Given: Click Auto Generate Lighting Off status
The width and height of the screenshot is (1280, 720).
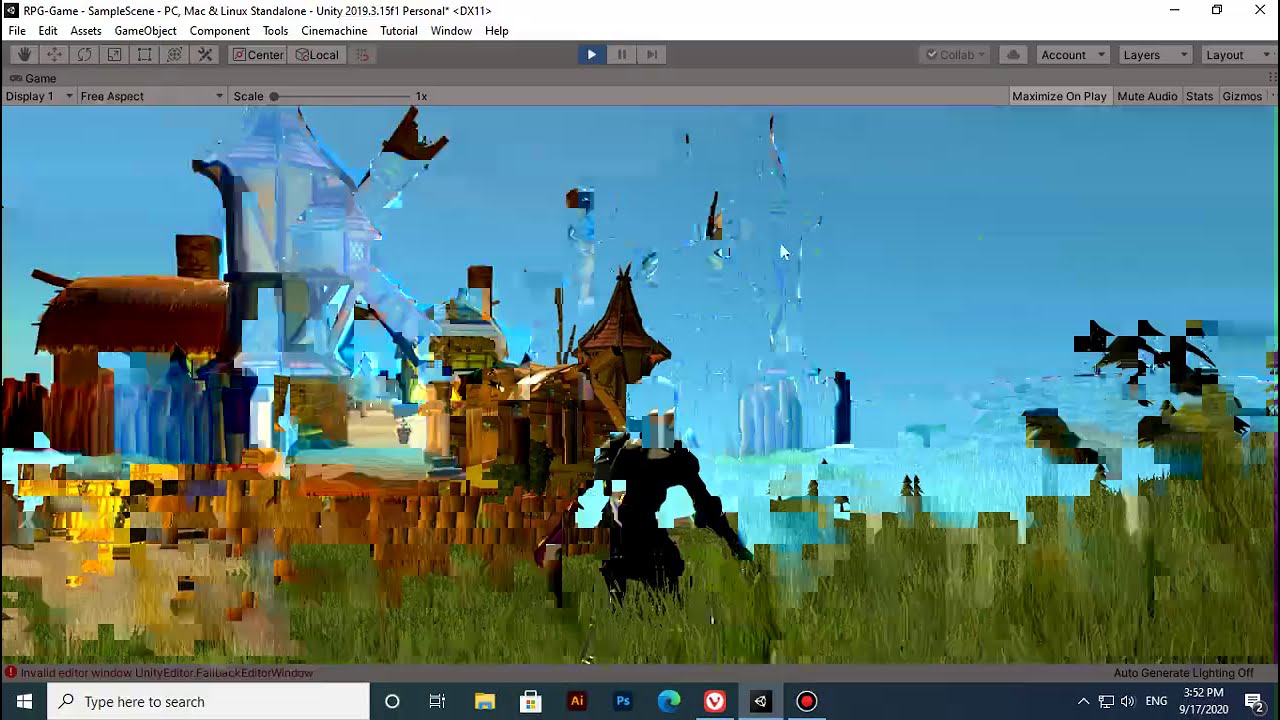Looking at the screenshot, I should click(1183, 673).
